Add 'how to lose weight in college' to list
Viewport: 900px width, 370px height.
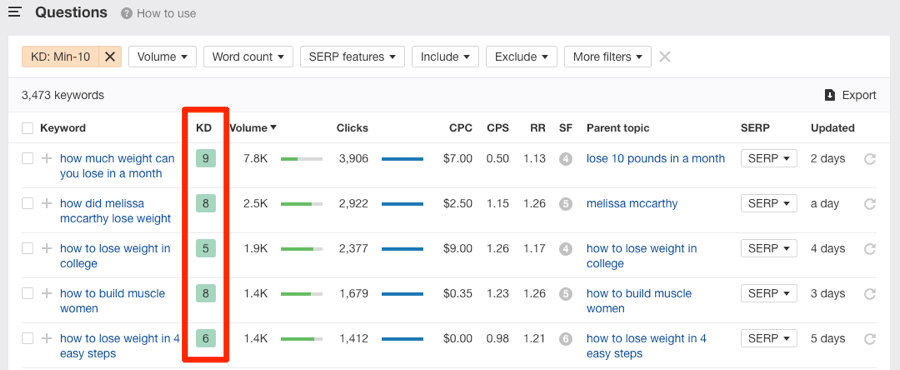tap(46, 248)
